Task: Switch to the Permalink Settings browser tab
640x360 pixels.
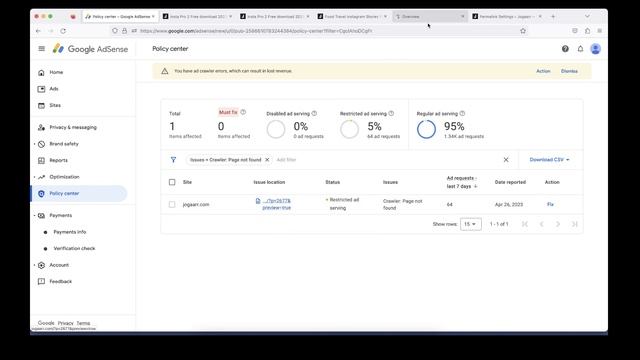Action: 507,16
